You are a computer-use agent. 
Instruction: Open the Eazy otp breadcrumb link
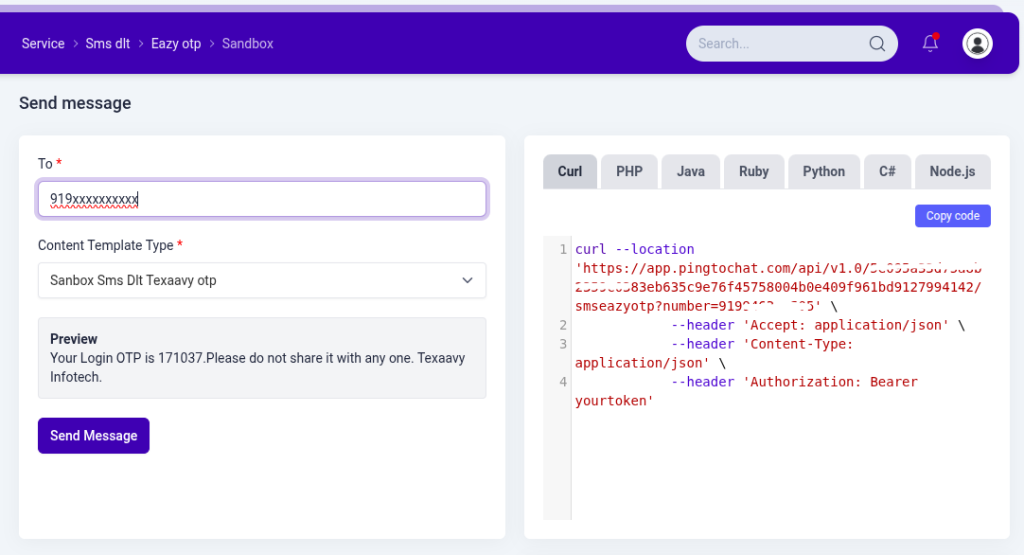pyautogui.click(x=176, y=43)
